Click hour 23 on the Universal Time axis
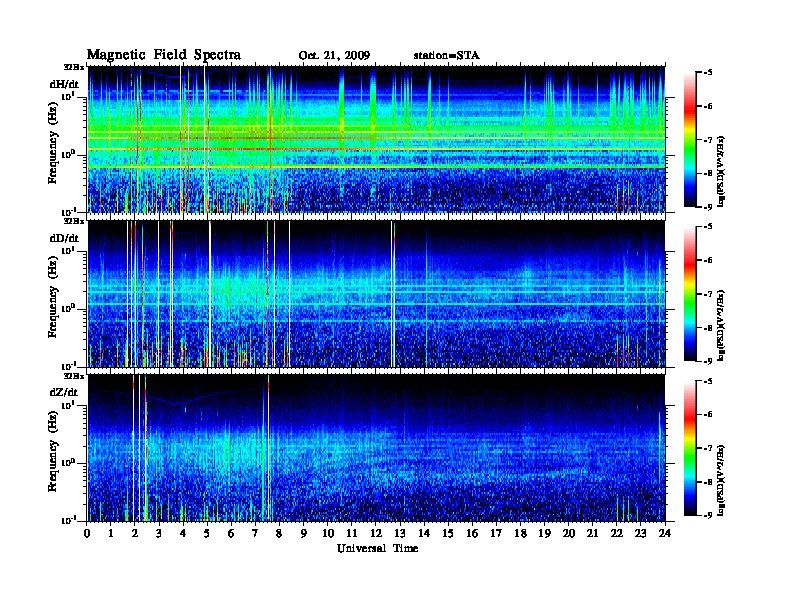 pos(640,534)
